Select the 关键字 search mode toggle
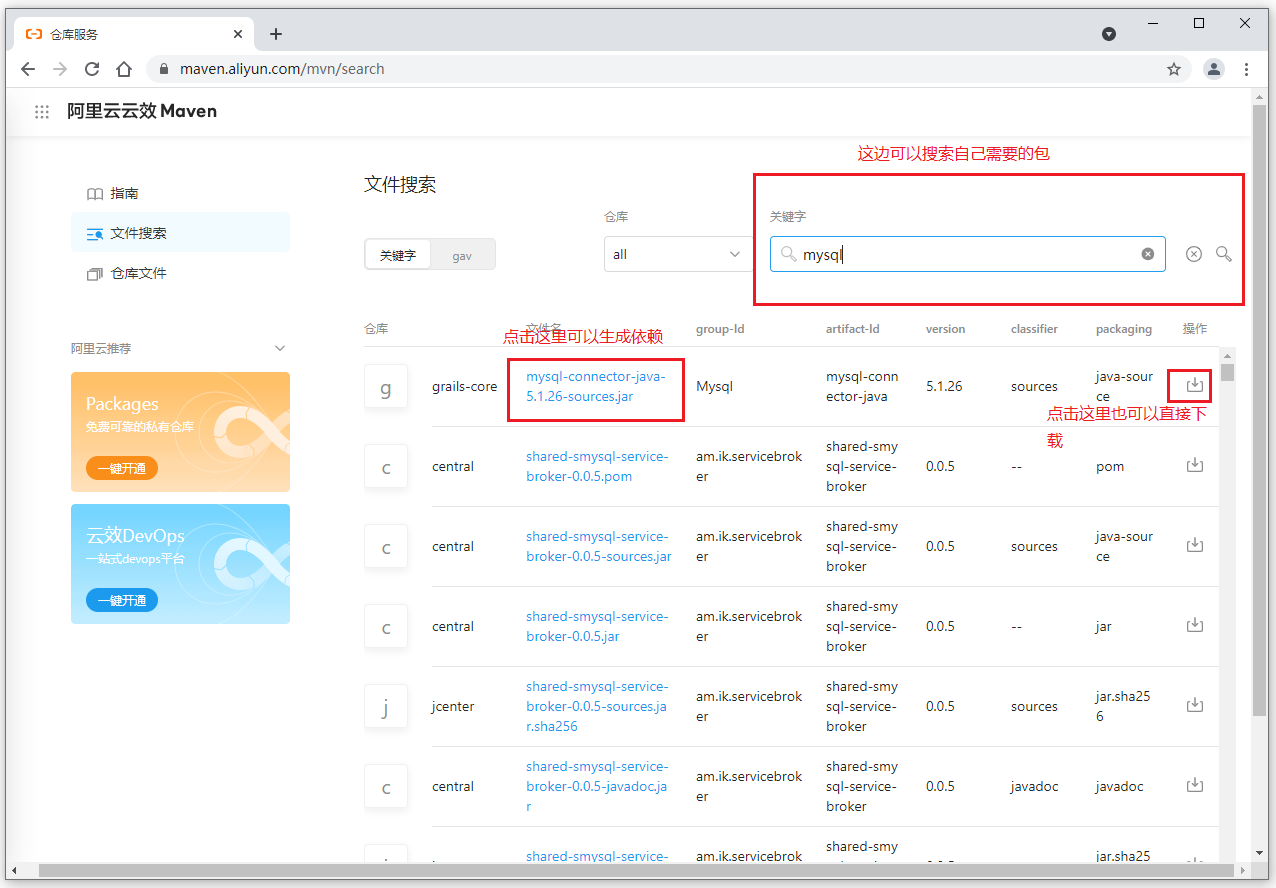The height and width of the screenshot is (888, 1276). (398, 255)
